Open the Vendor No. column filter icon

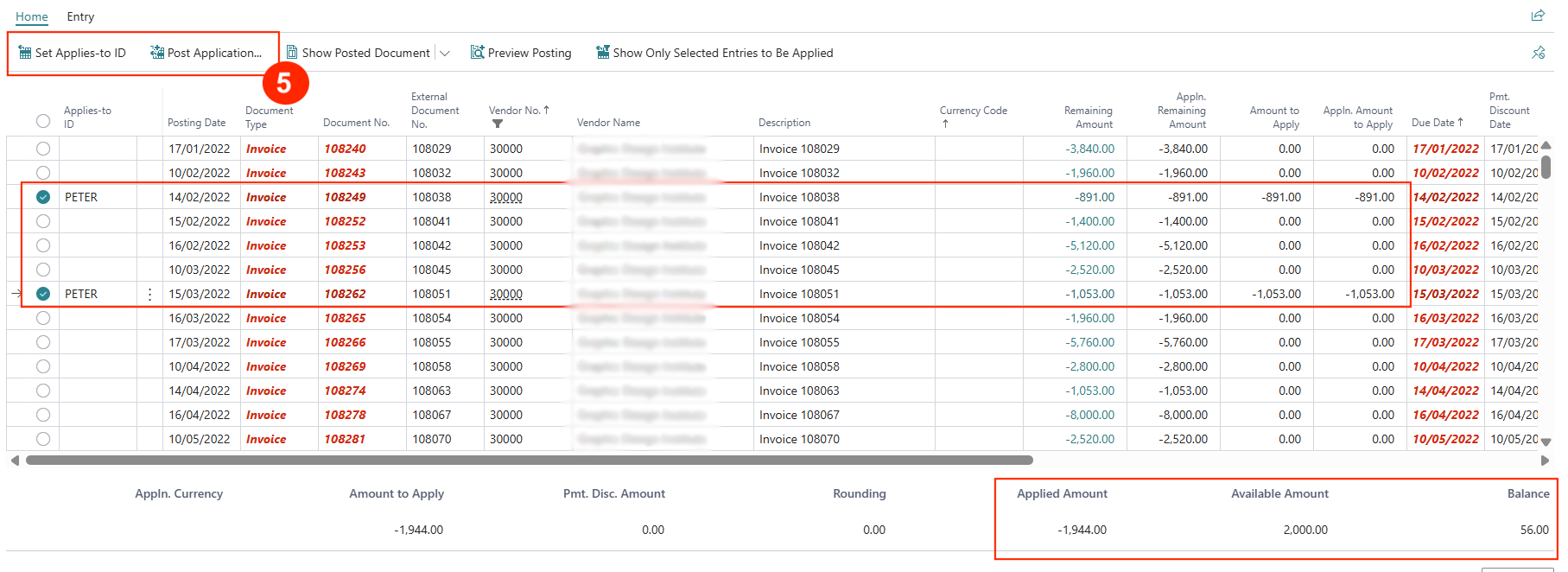click(x=498, y=124)
